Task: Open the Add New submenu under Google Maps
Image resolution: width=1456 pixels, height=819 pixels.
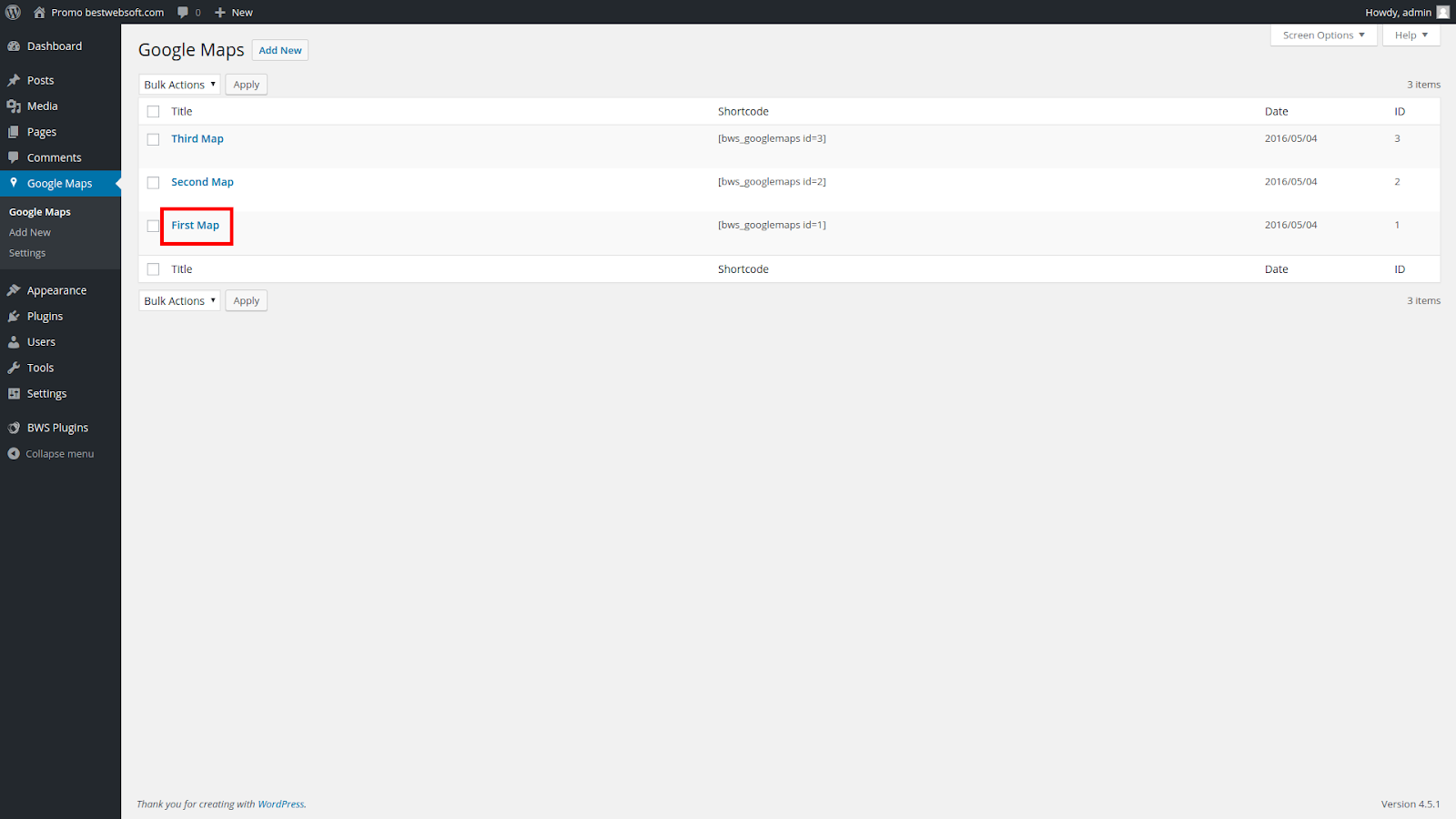Action: (30, 233)
